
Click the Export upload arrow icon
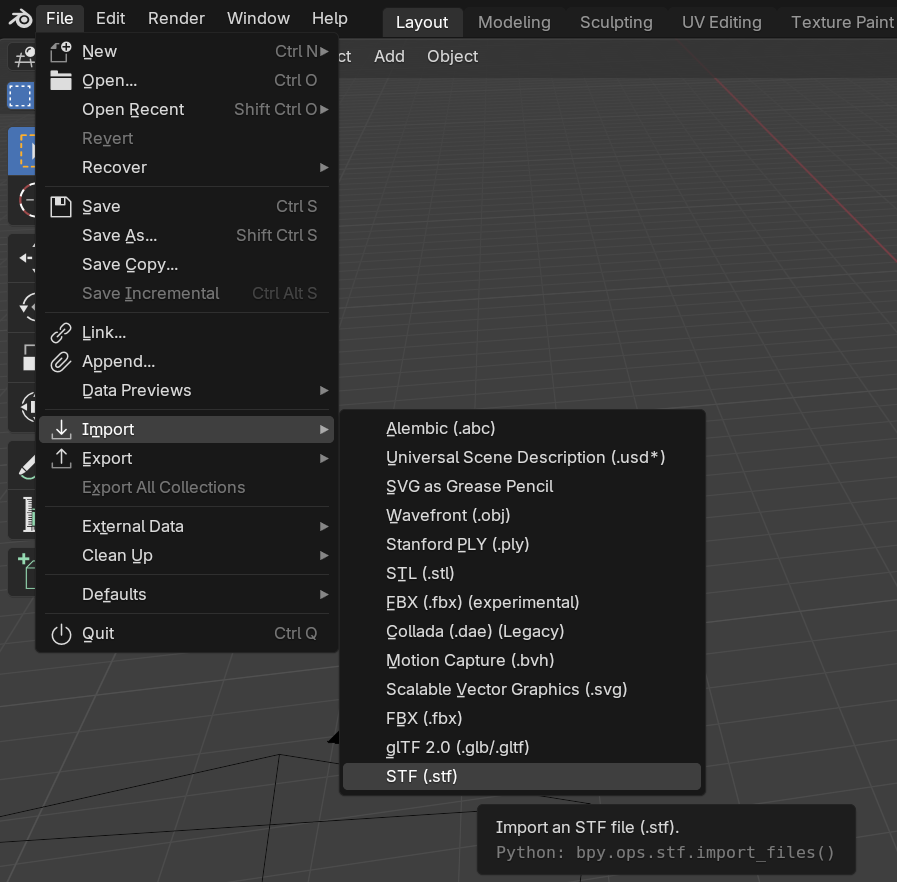coord(61,459)
